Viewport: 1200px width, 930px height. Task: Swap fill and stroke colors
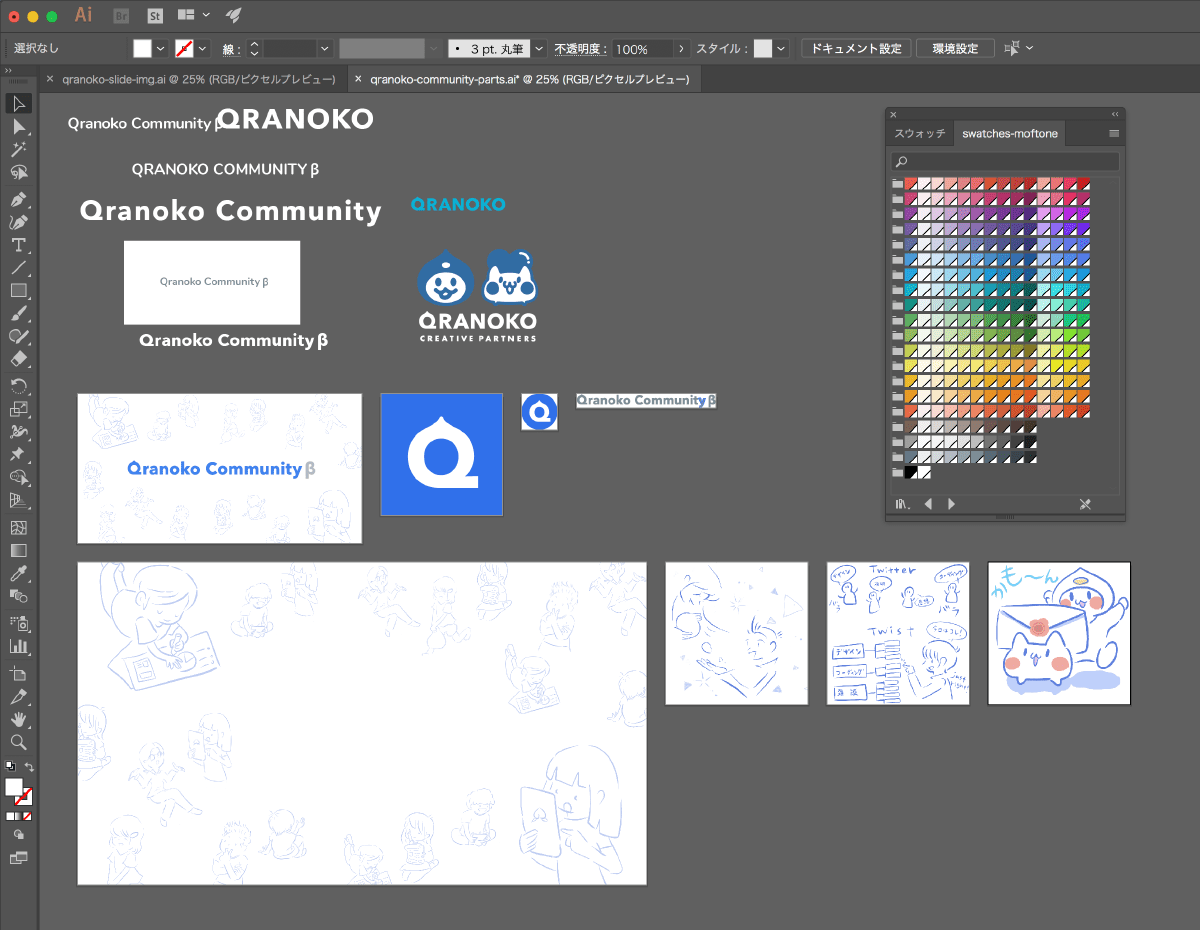pyautogui.click(x=30, y=767)
